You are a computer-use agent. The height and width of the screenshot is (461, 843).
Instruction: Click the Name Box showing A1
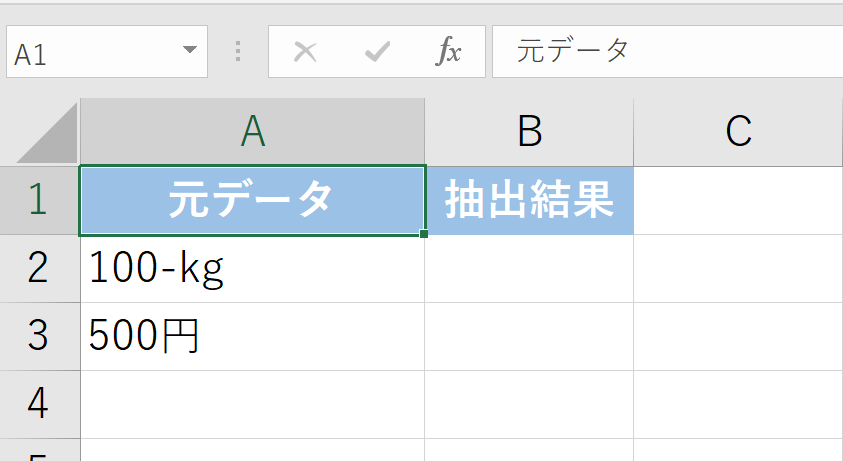tap(90, 52)
